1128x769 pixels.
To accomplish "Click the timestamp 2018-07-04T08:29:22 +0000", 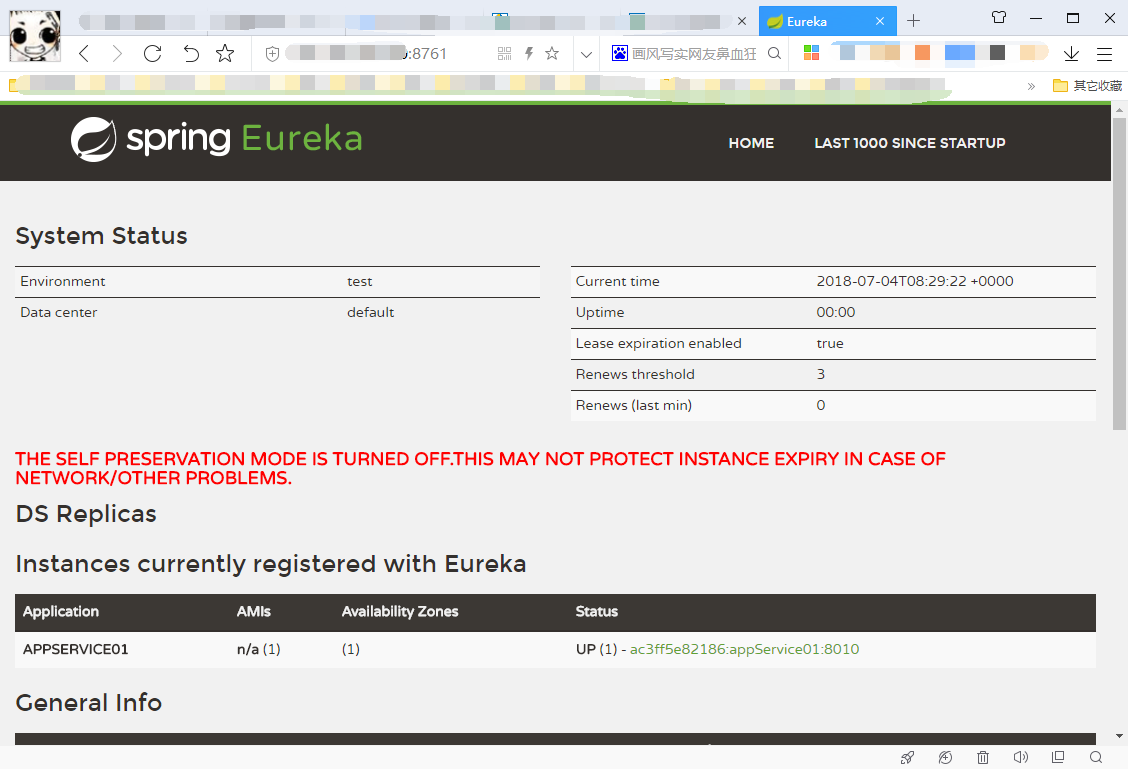I will [915, 281].
